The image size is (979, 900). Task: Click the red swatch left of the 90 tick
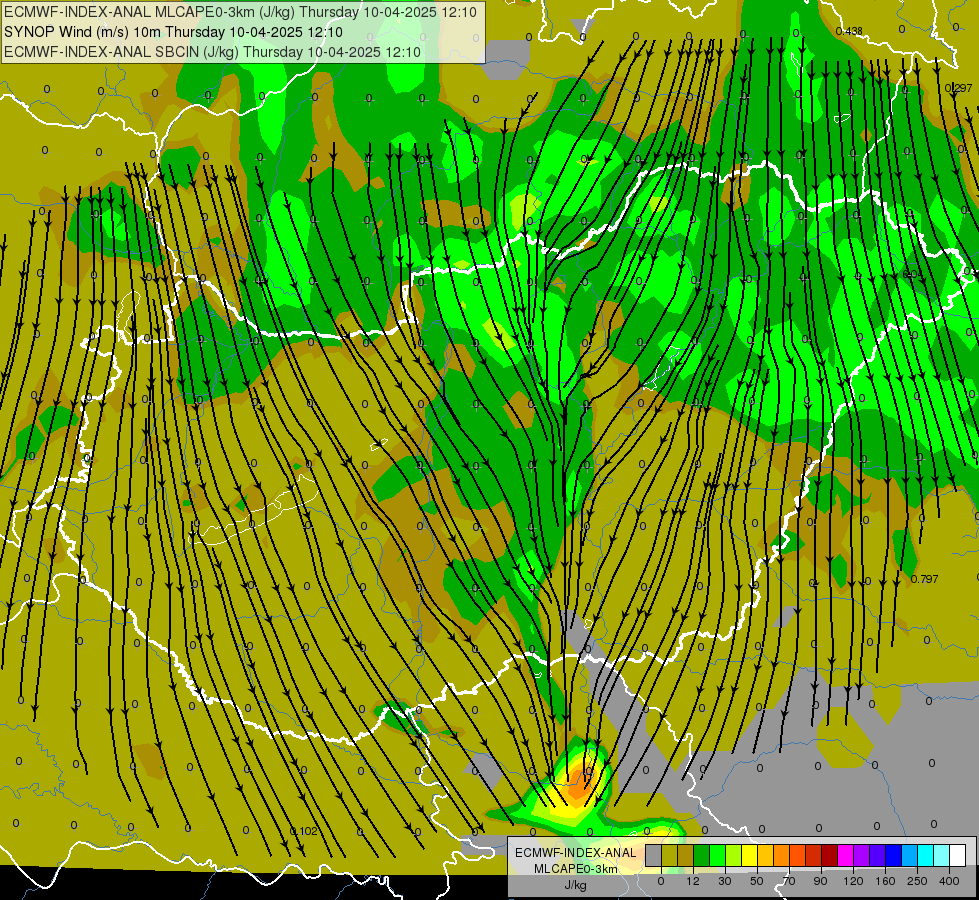(814, 855)
